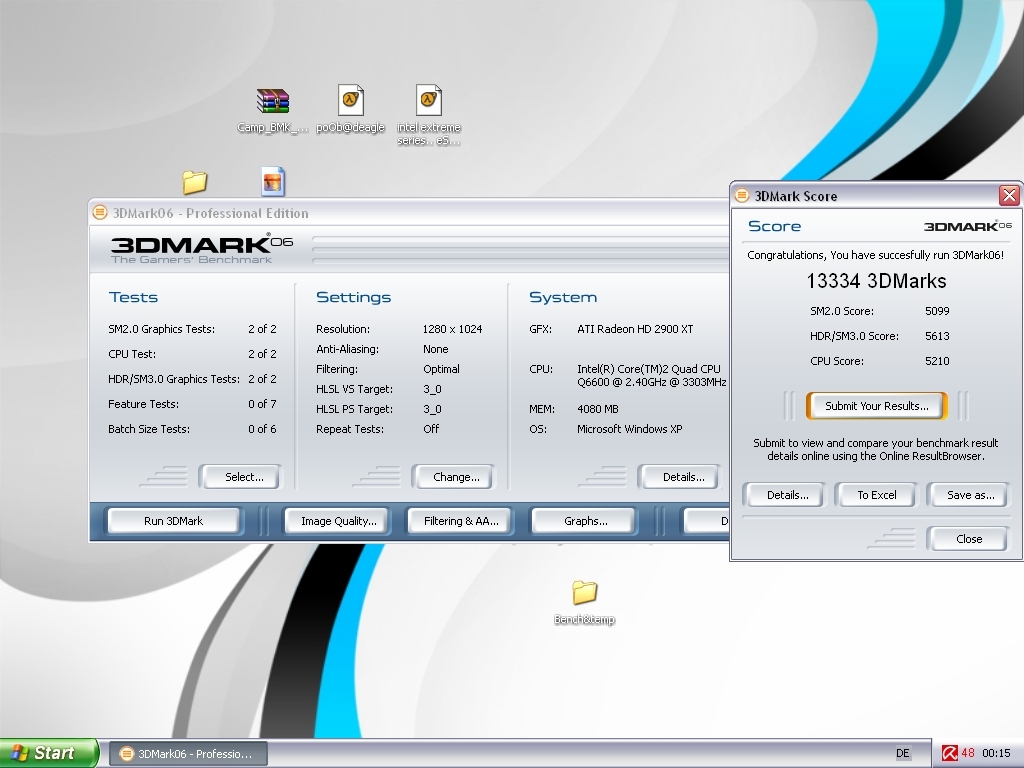Click the Resolution value 1280 x 1024
Screen dimensions: 1024x768
452,328
